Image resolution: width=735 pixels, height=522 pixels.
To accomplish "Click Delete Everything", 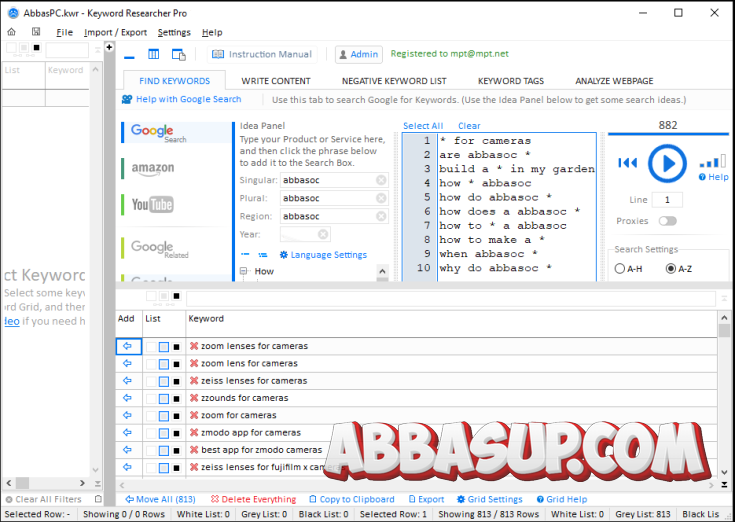I will point(254,499).
